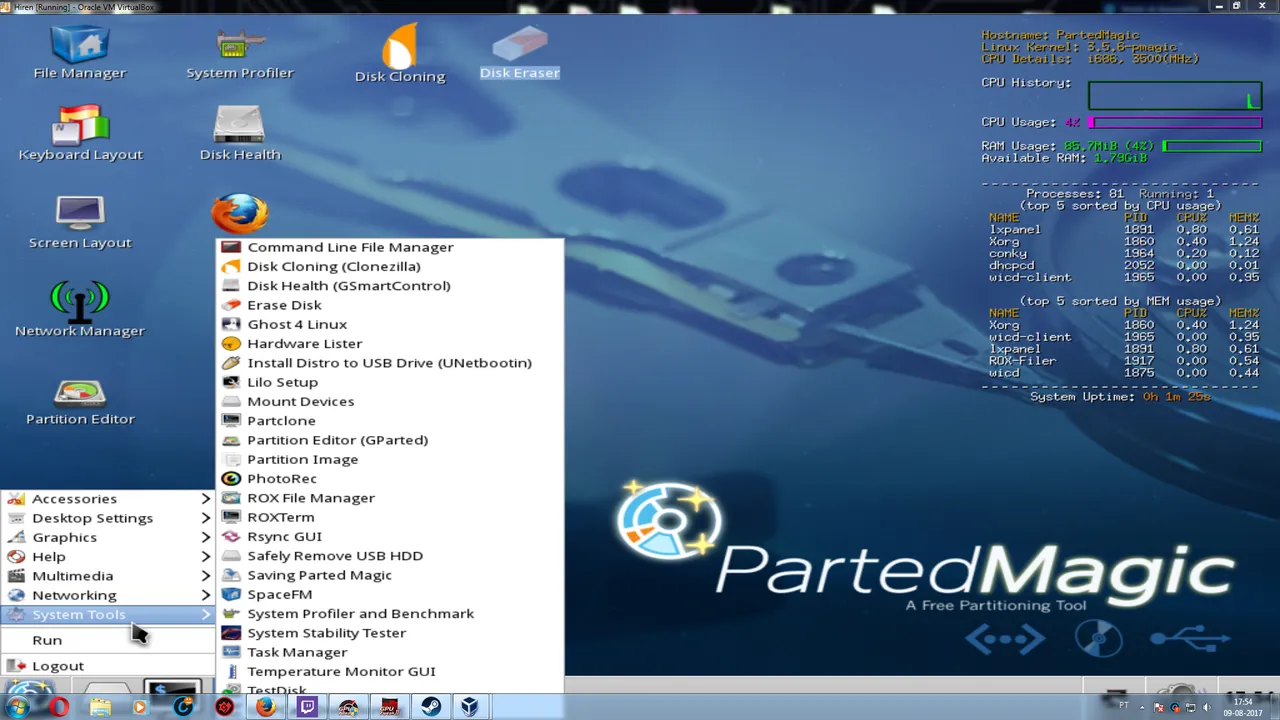Open Keyboard Layout desktop icon
1280x720 pixels.
point(80,133)
